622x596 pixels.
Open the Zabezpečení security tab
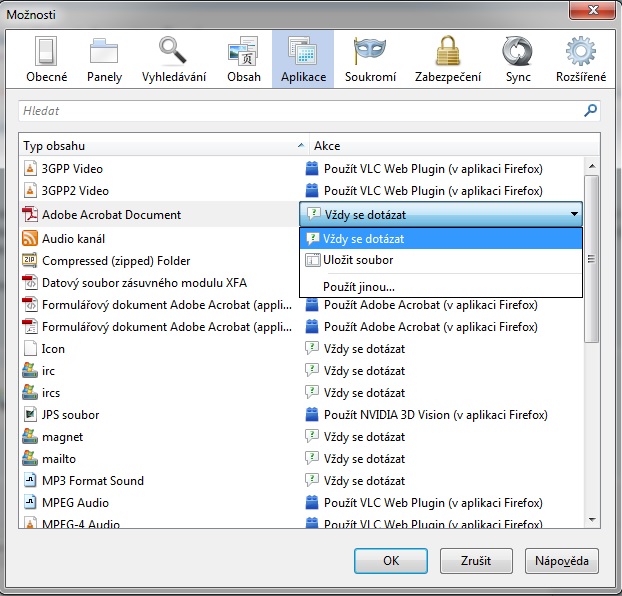(448, 59)
